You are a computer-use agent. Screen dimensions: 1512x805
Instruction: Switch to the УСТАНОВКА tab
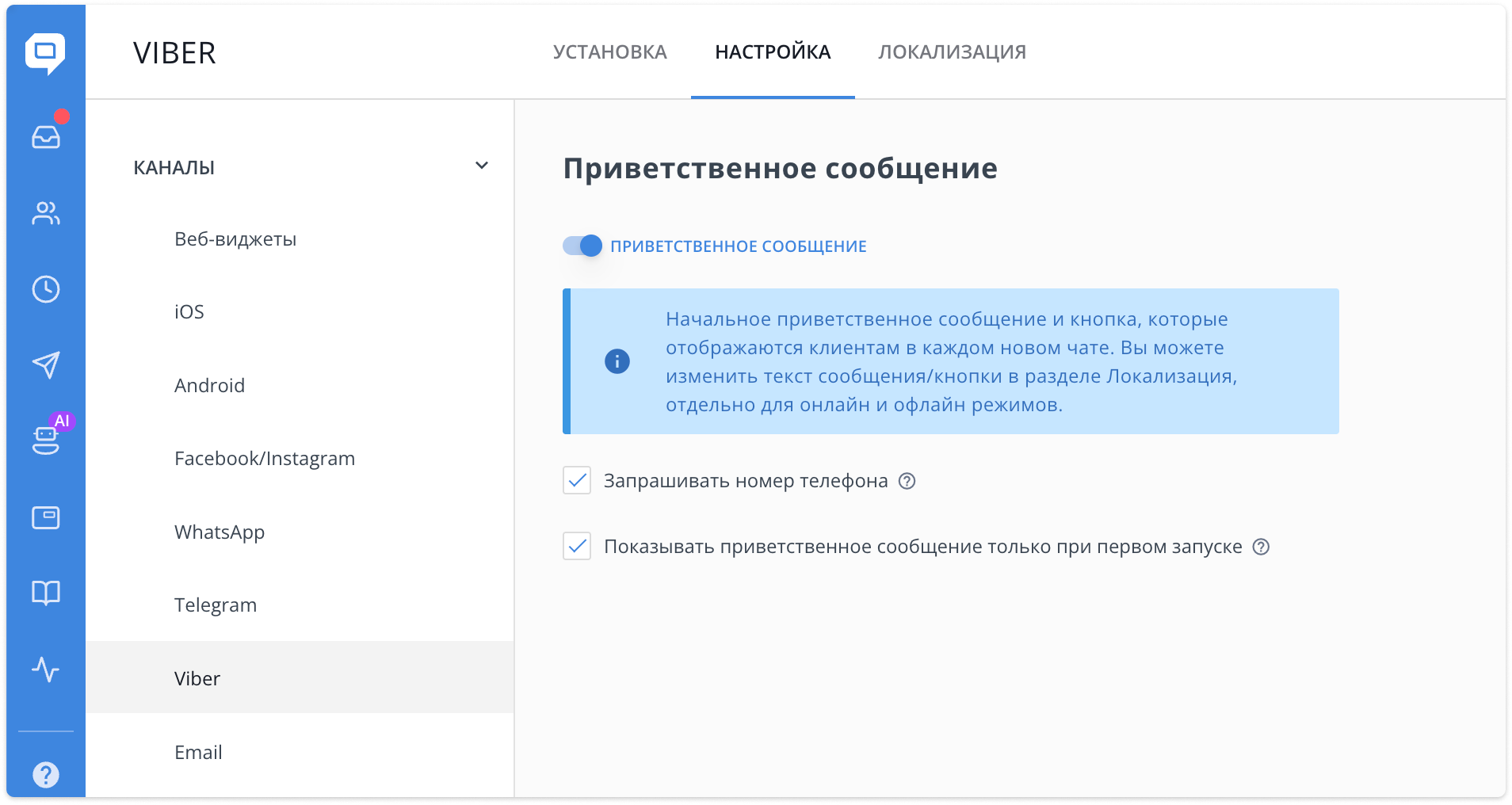click(x=610, y=52)
